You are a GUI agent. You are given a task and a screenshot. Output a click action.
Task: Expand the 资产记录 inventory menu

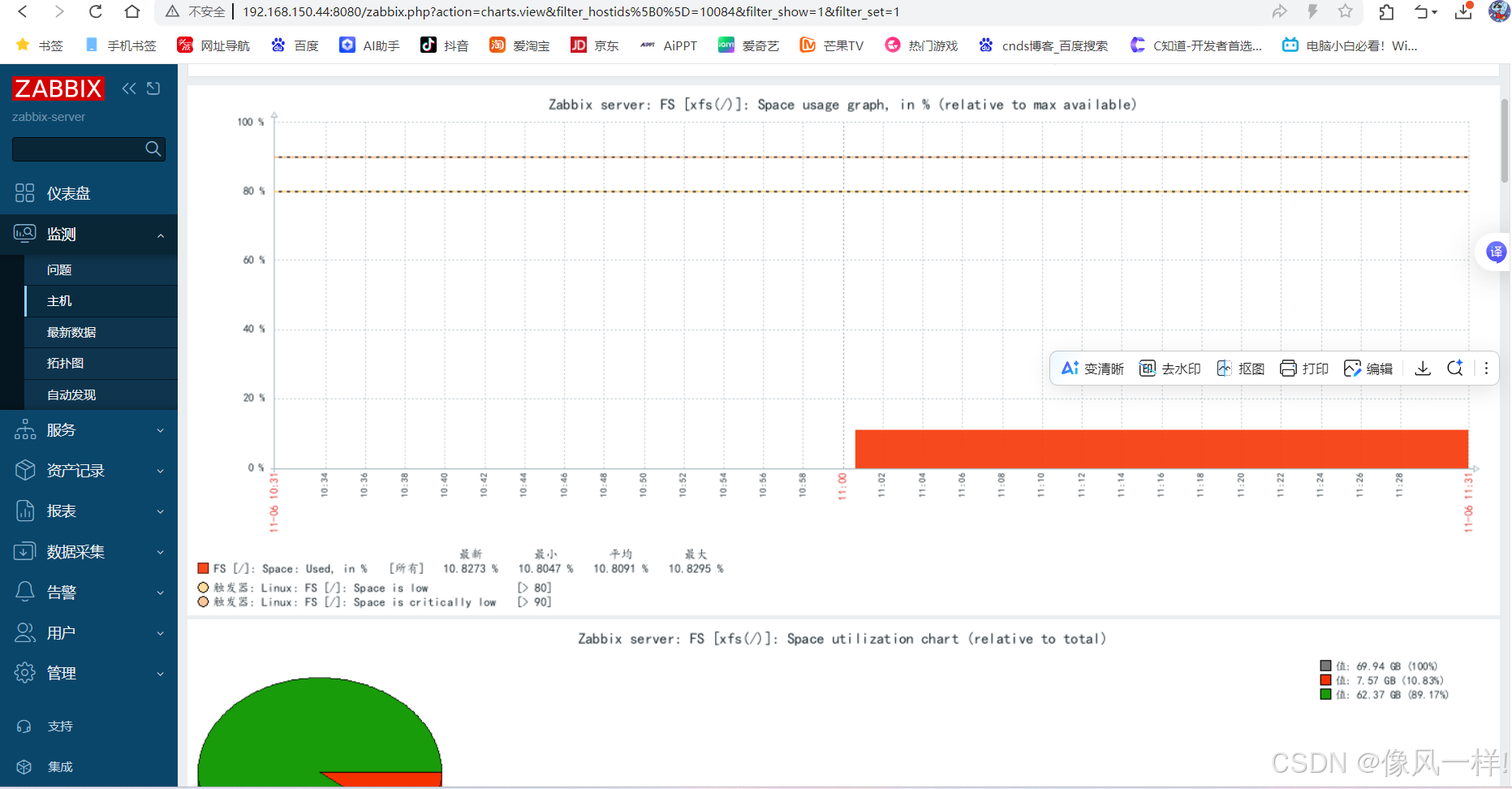pos(88,471)
